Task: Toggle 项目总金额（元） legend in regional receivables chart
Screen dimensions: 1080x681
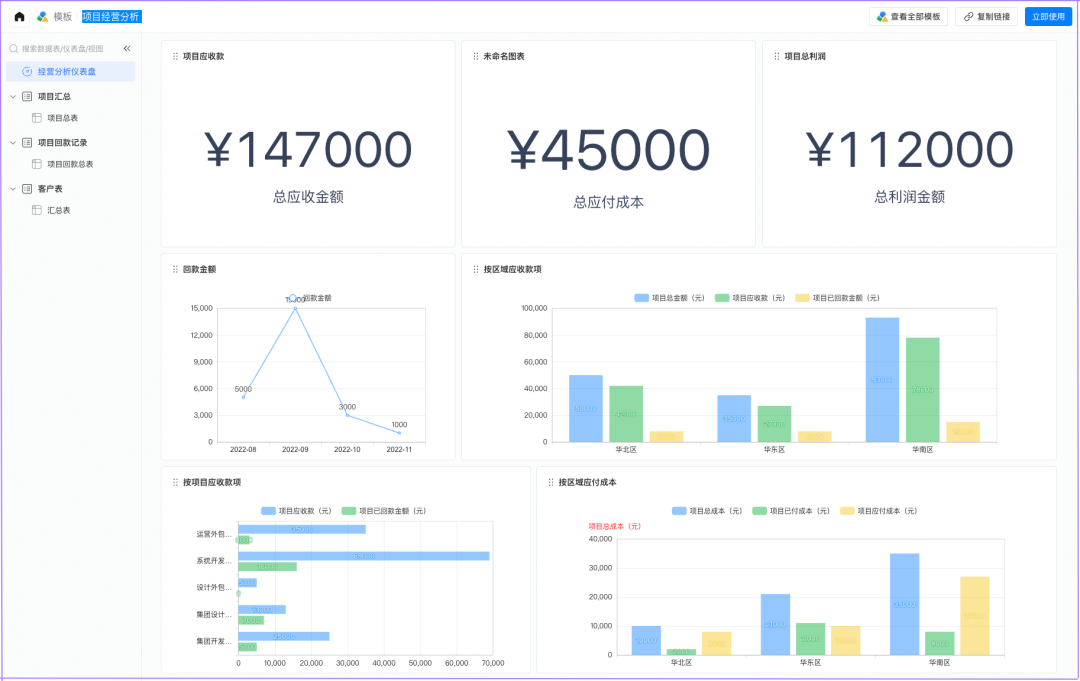Action: coord(669,298)
